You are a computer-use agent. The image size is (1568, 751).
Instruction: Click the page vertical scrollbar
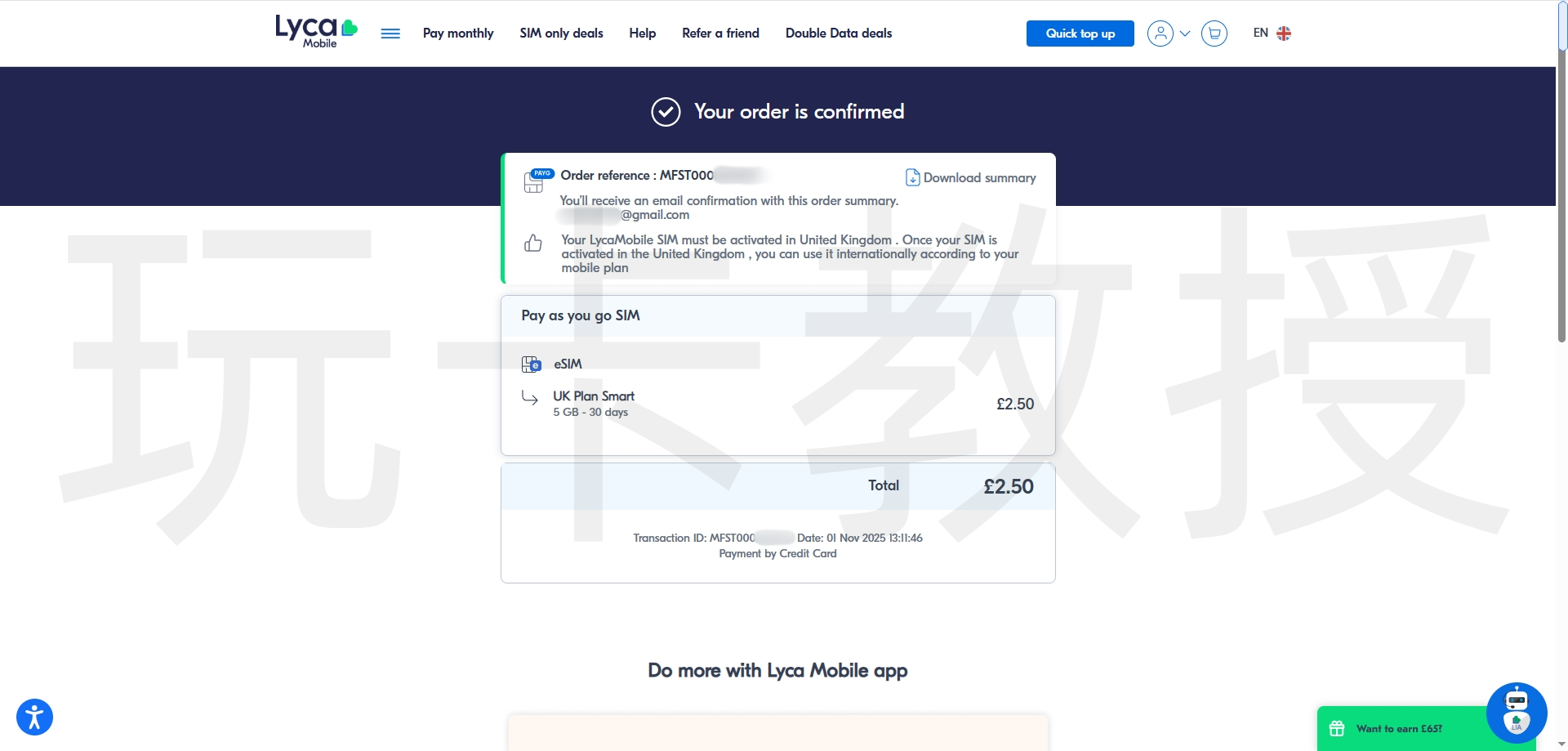(1561, 376)
